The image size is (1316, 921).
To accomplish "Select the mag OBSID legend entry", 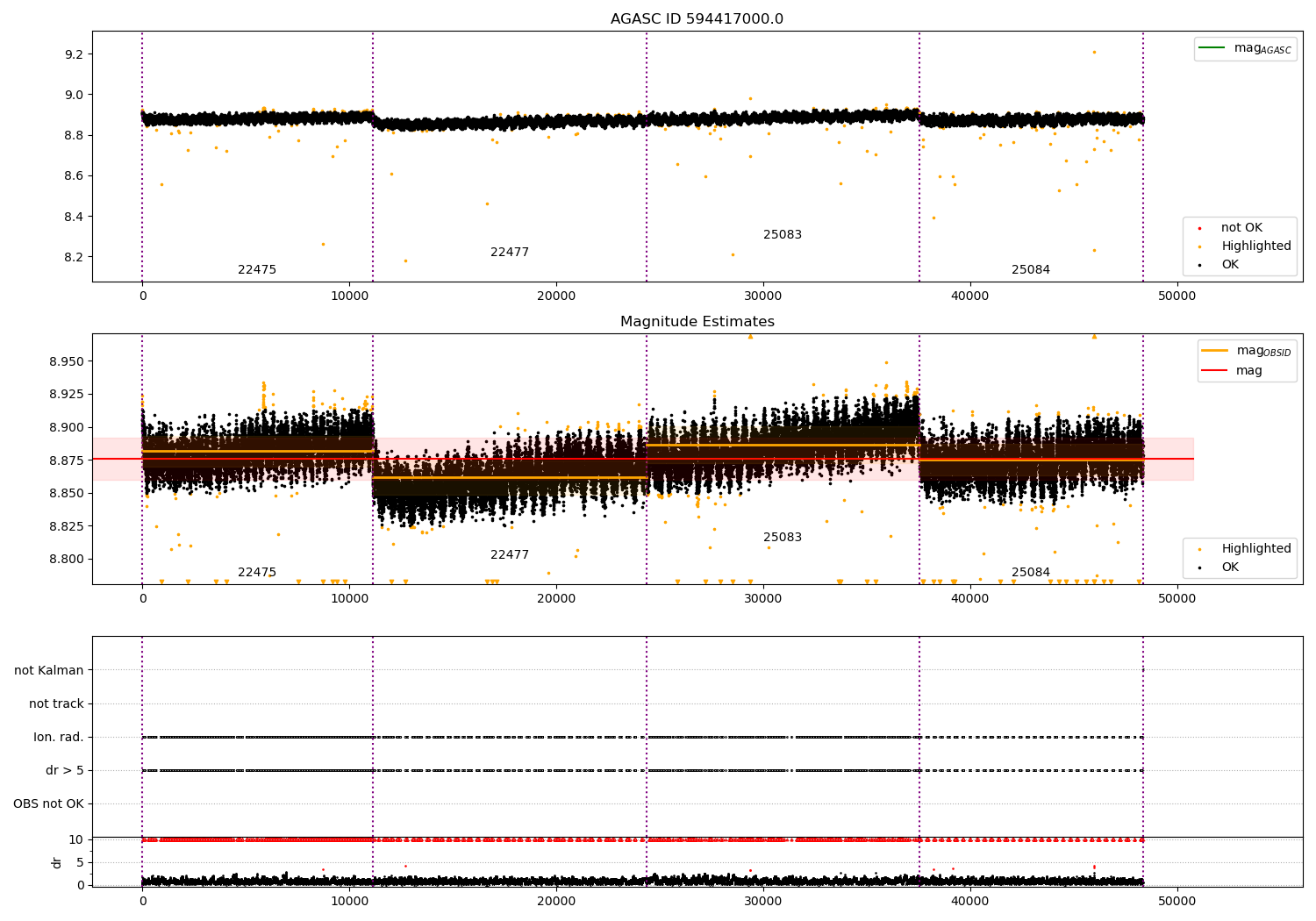I will (x=1246, y=351).
